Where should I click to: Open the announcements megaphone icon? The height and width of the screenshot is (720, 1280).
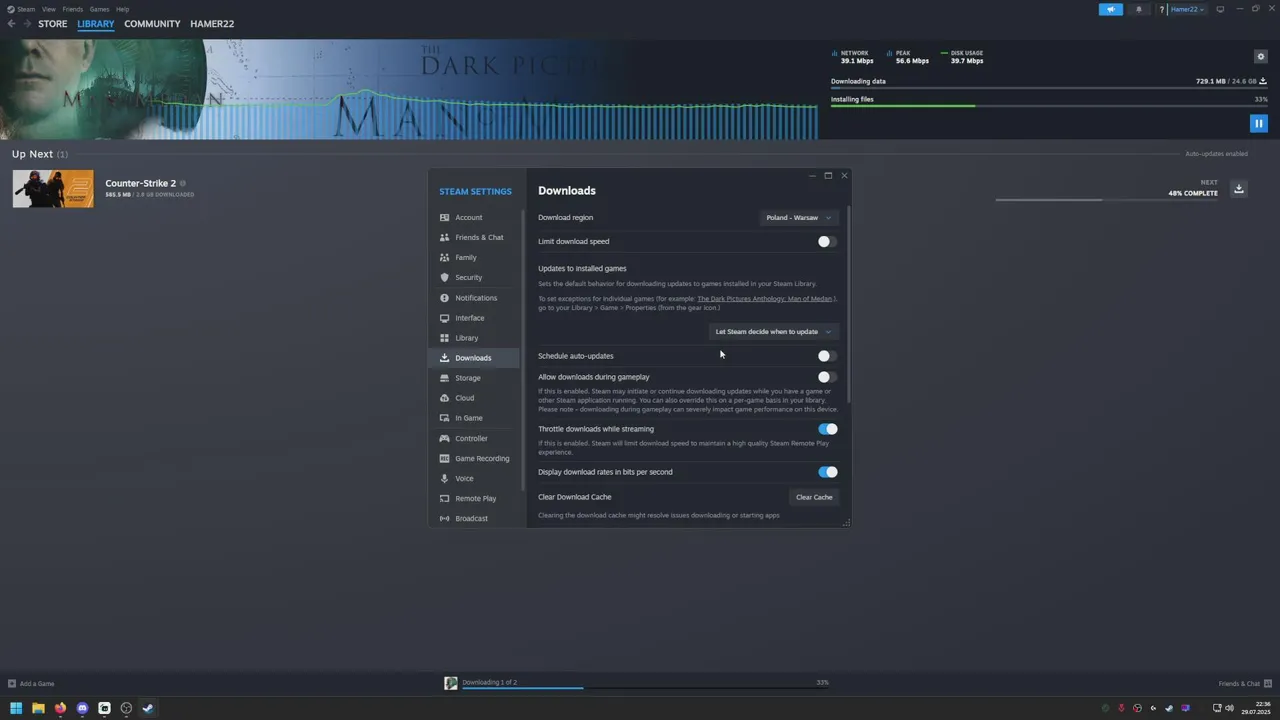[x=1110, y=9]
